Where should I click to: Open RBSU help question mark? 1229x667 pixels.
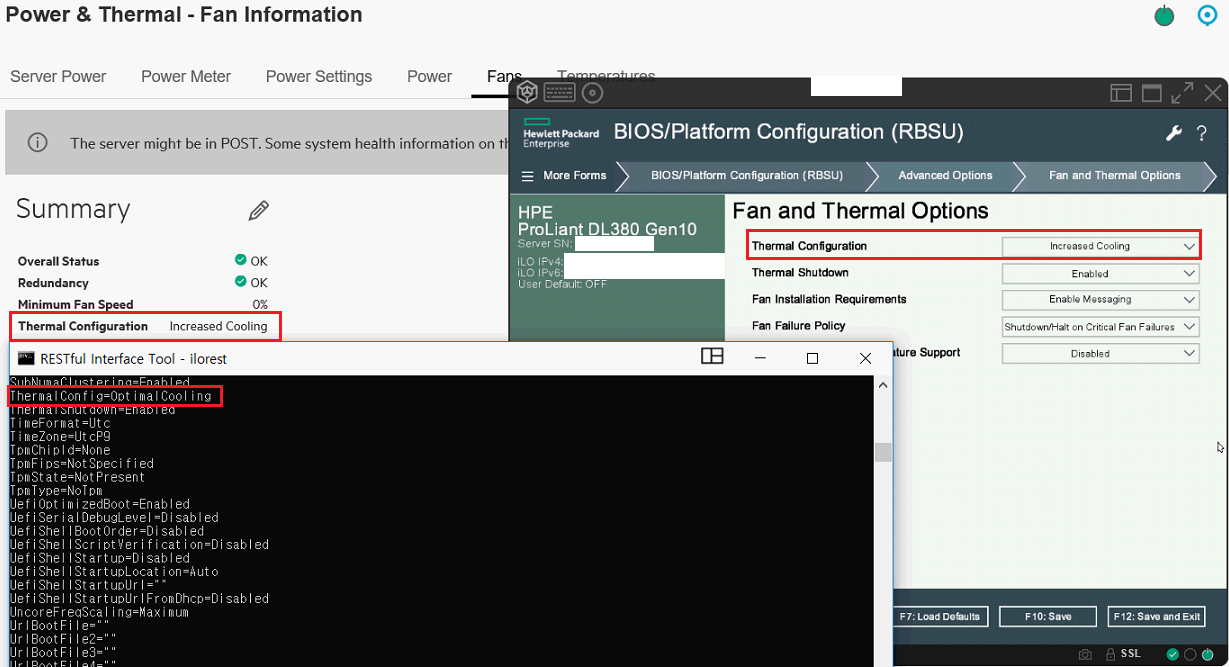(x=1202, y=133)
